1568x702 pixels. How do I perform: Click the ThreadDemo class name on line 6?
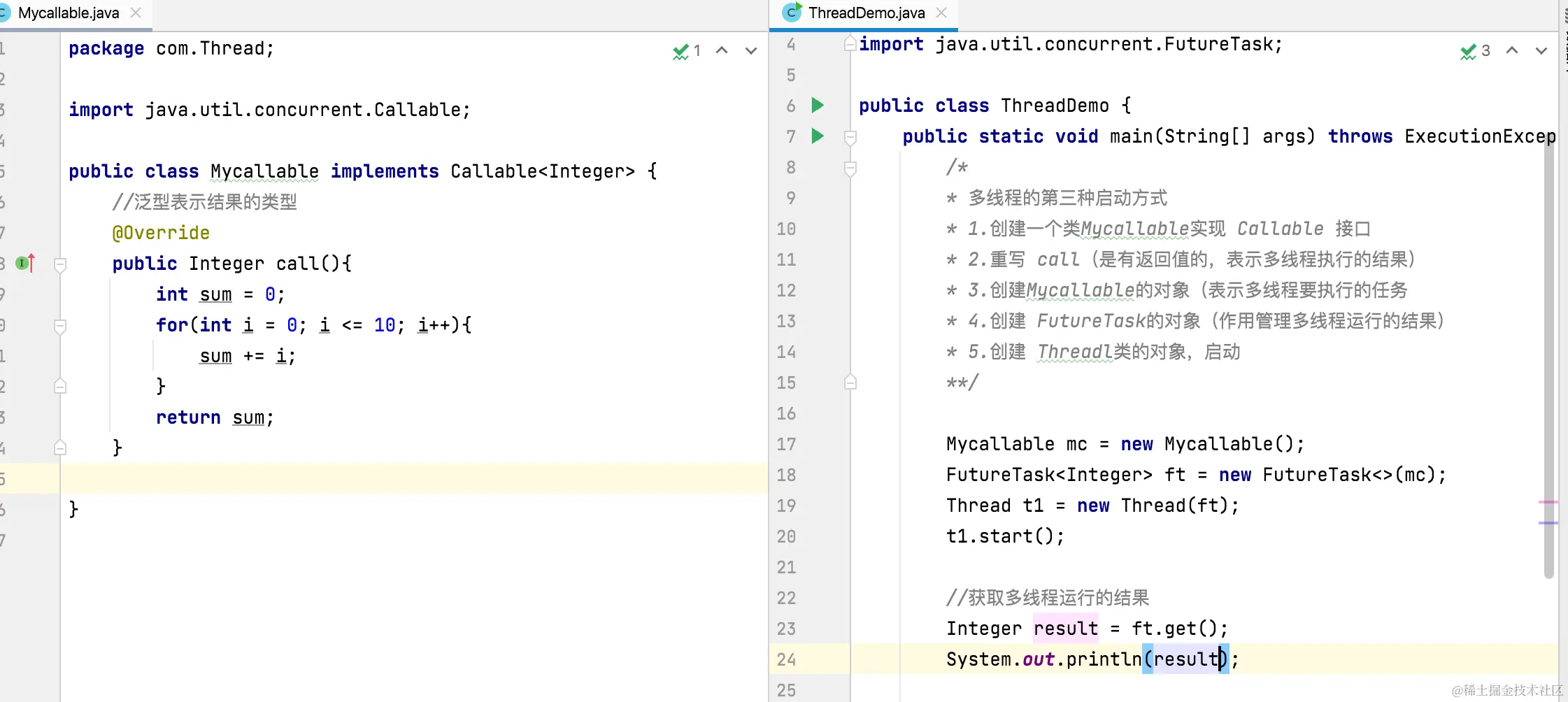pyautogui.click(x=1055, y=106)
